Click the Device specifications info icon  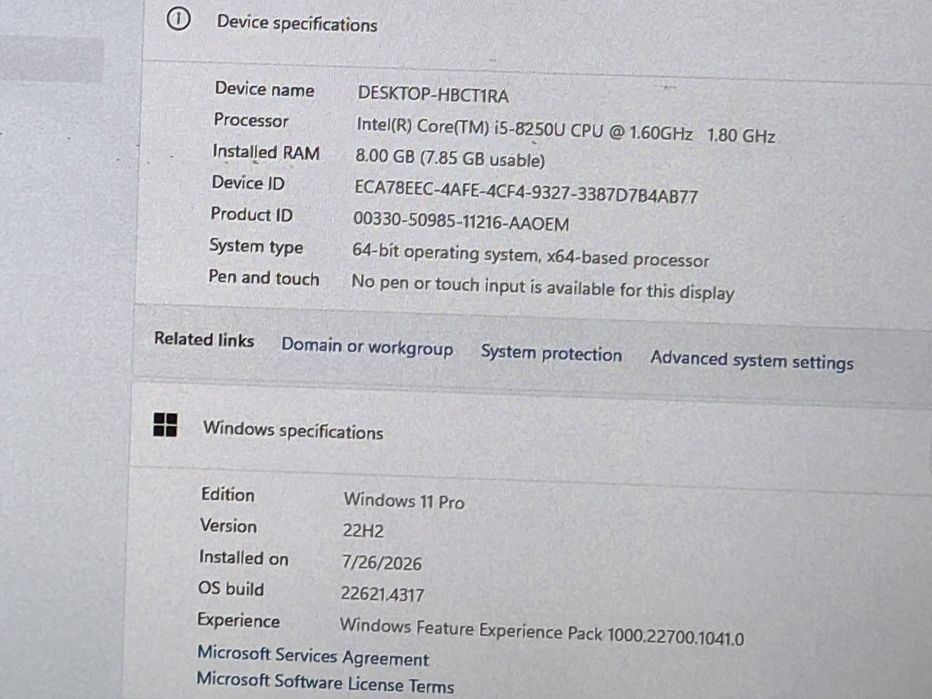tap(178, 20)
